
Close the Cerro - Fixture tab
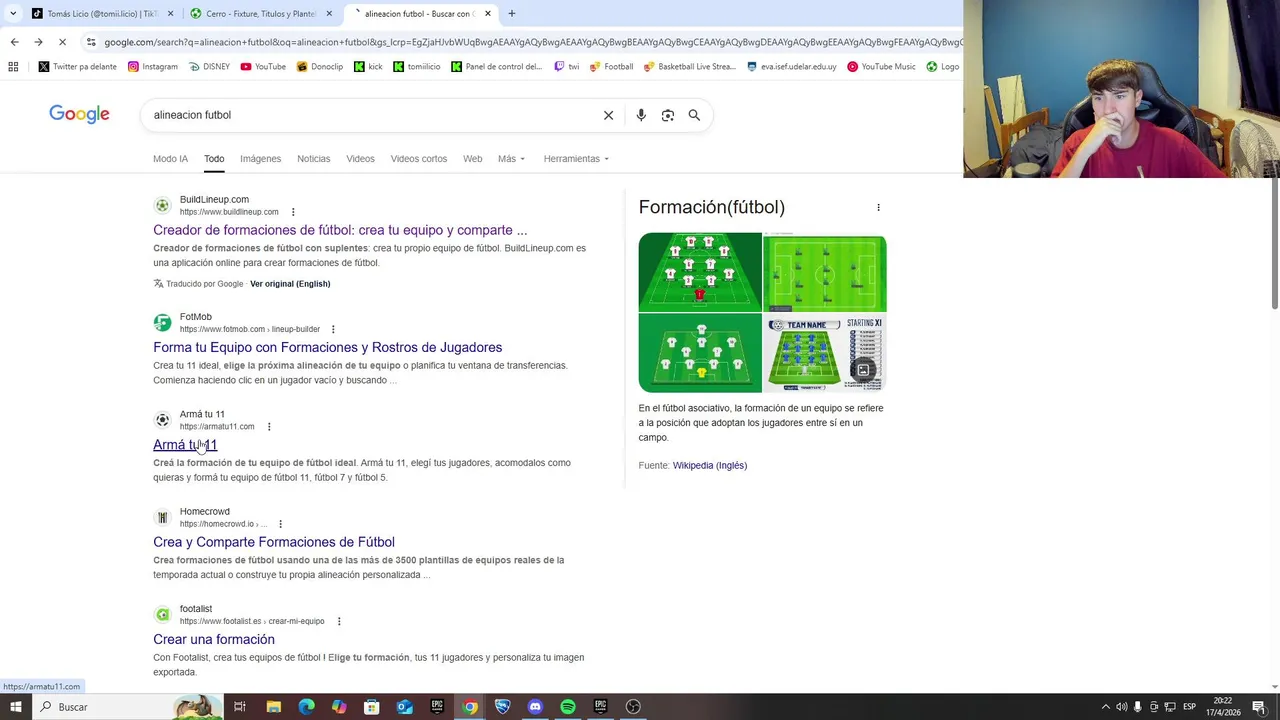click(329, 14)
